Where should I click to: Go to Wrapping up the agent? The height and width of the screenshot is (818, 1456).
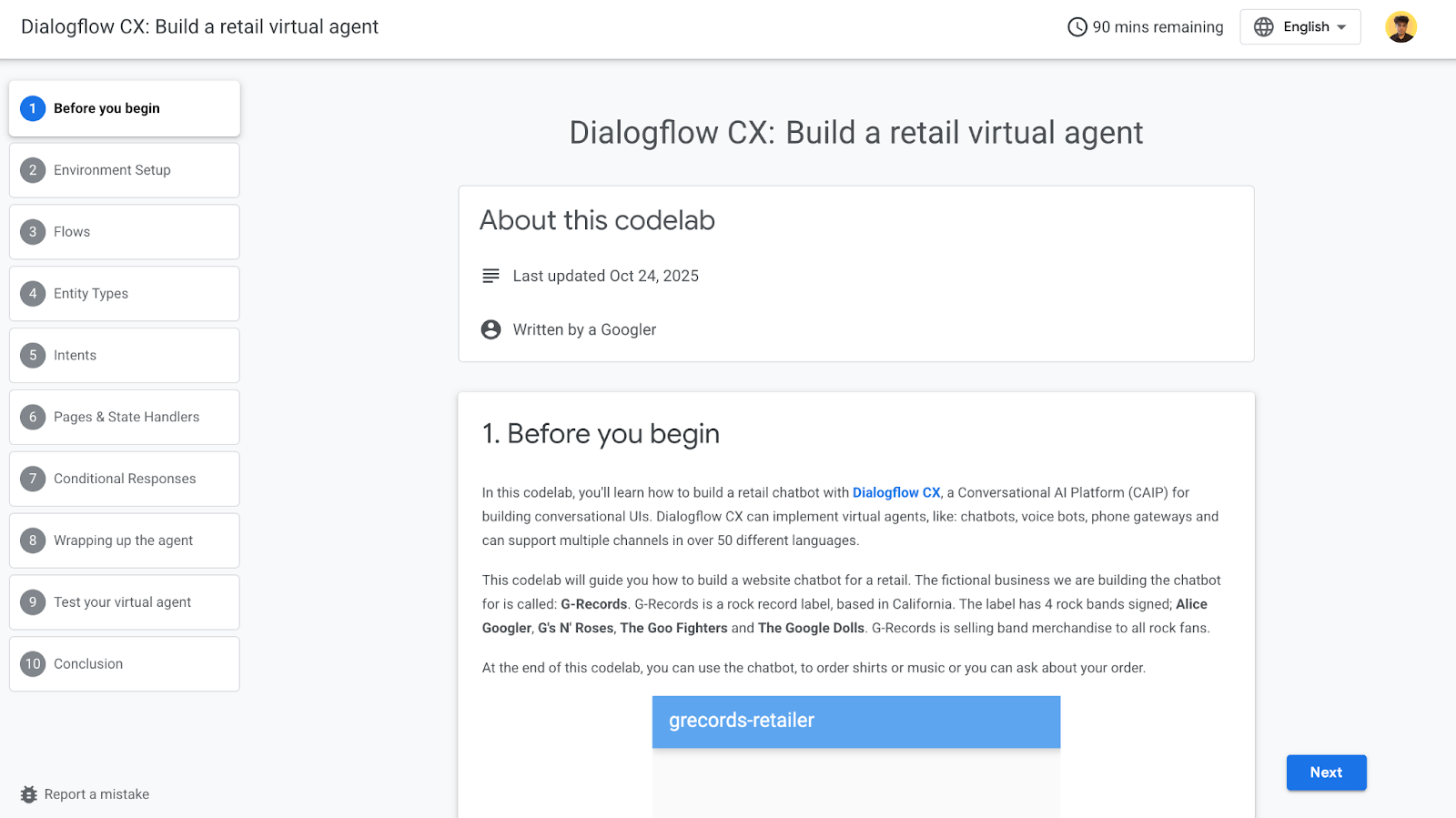(x=125, y=540)
